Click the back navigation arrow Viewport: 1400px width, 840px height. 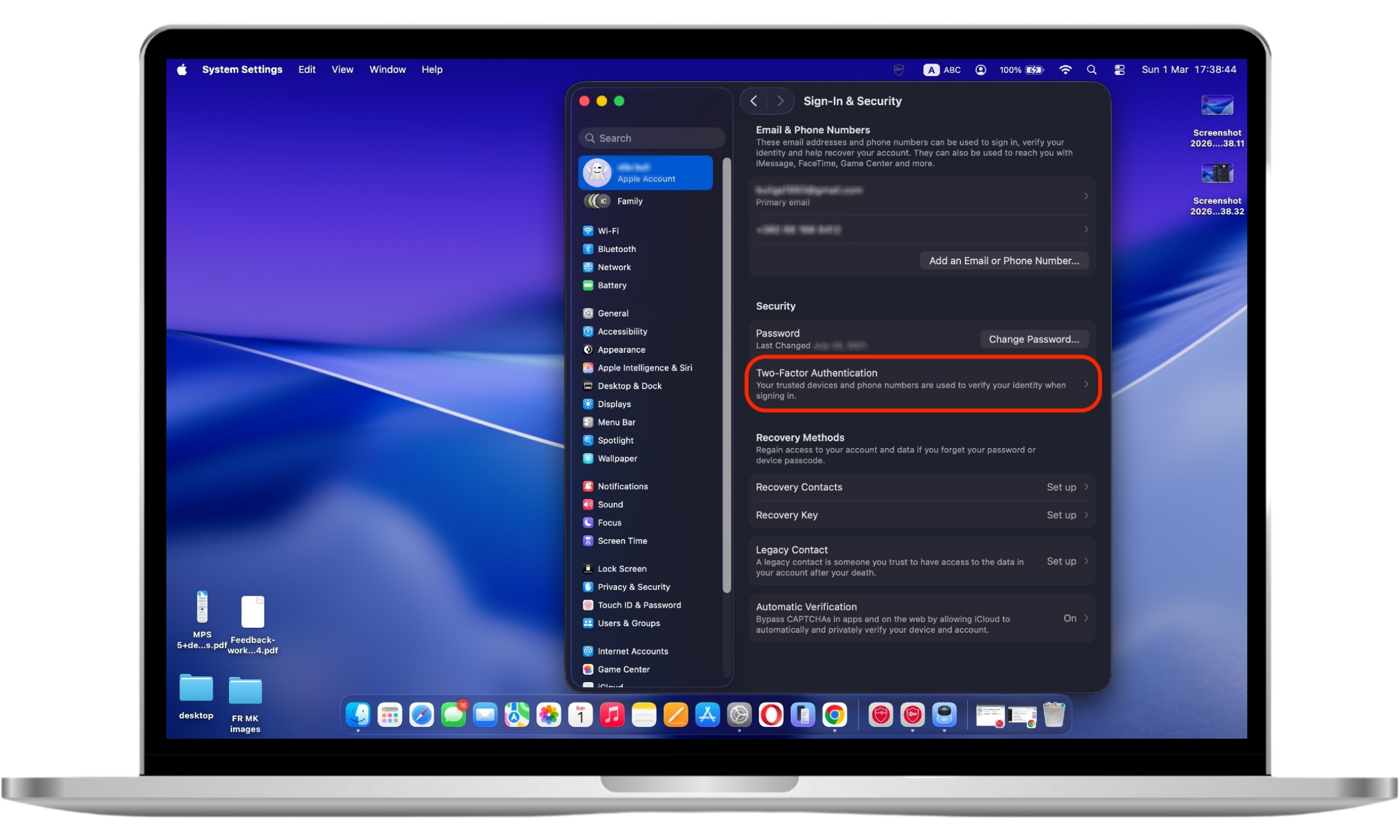click(x=753, y=100)
